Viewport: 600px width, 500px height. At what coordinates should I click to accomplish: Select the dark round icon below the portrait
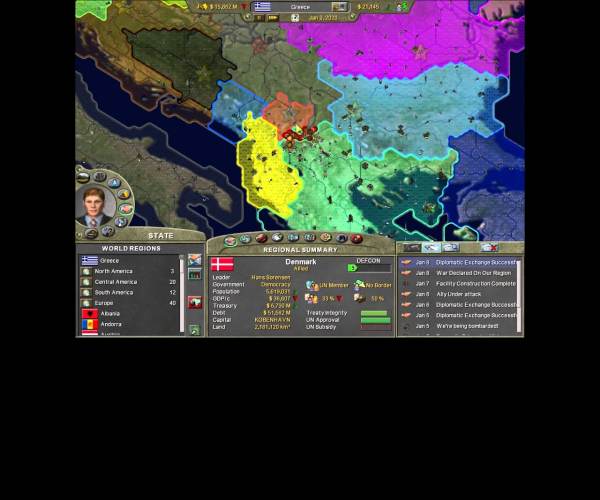tap(91, 233)
